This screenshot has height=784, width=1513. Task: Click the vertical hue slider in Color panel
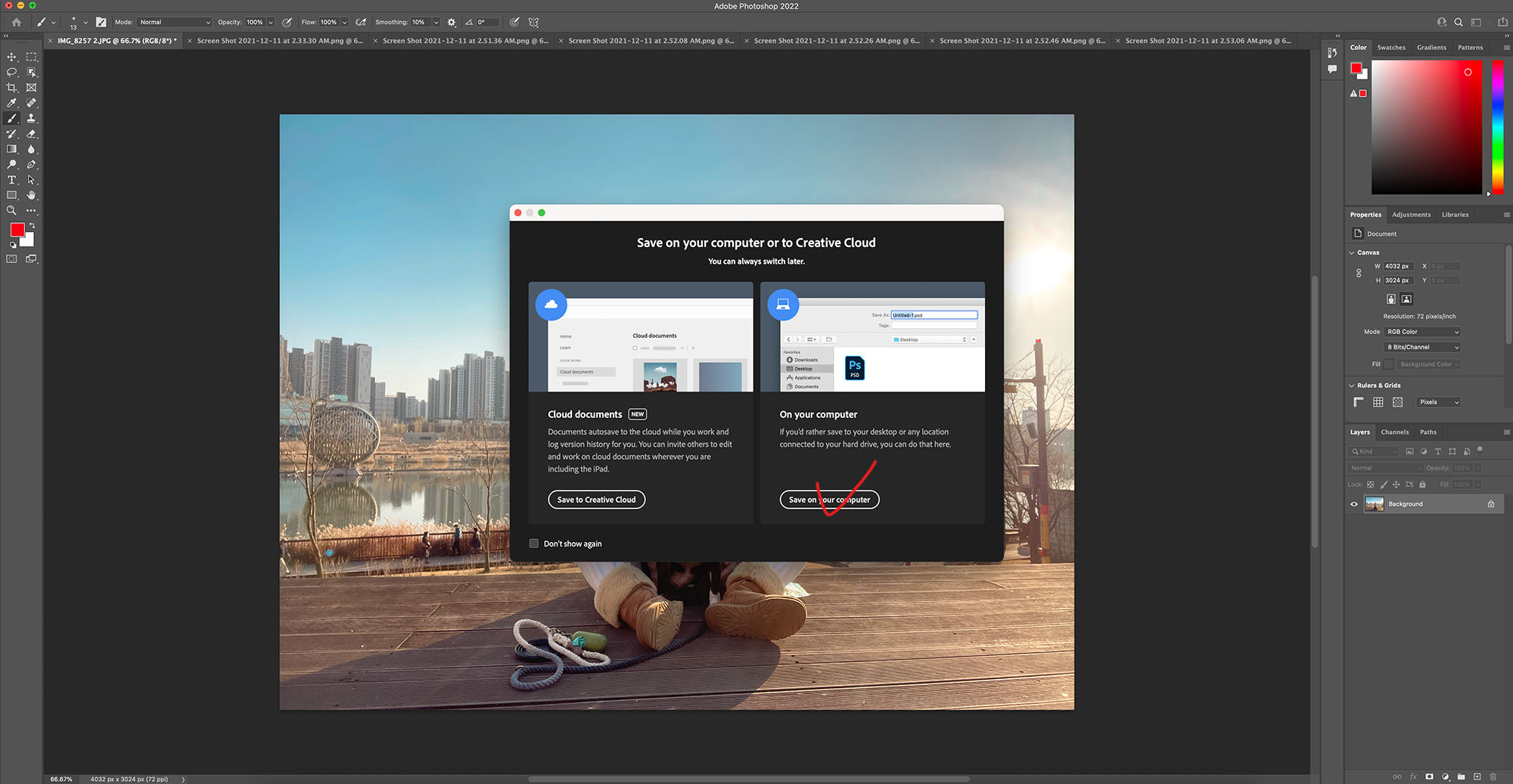click(x=1497, y=127)
